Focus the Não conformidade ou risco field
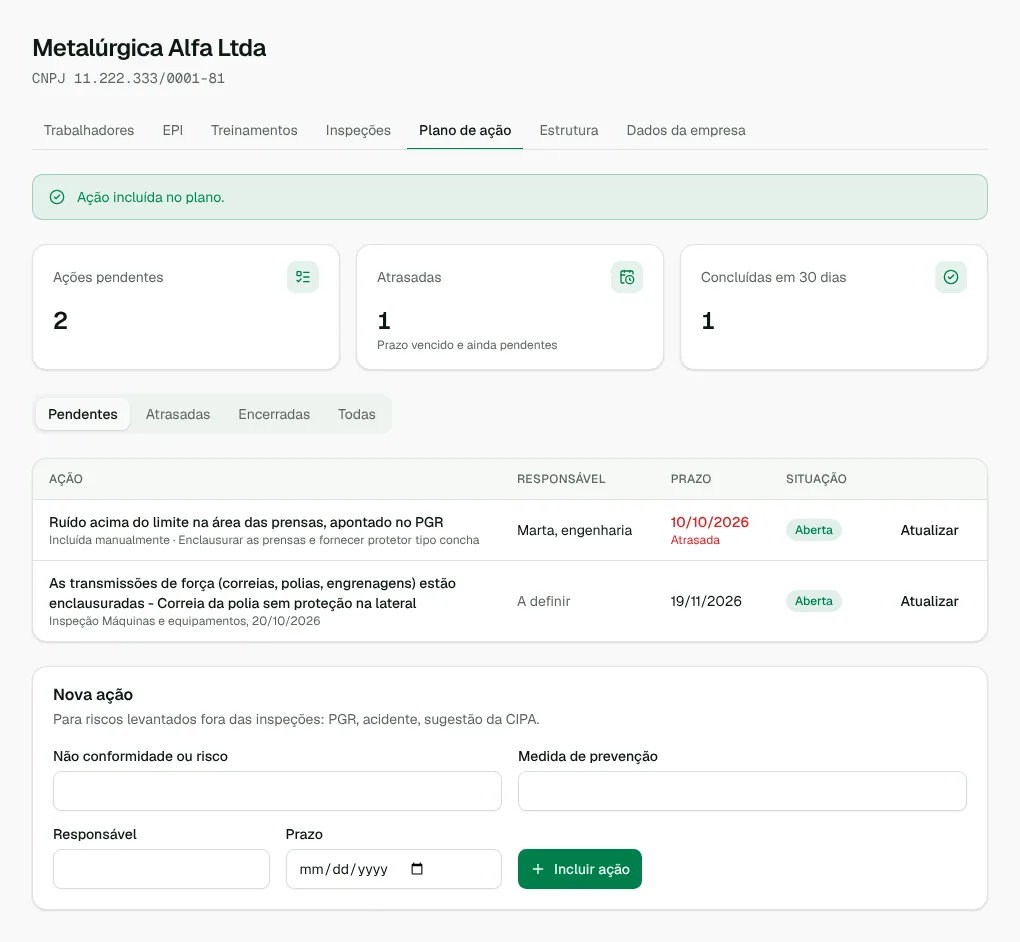This screenshot has height=942, width=1020. tap(277, 791)
